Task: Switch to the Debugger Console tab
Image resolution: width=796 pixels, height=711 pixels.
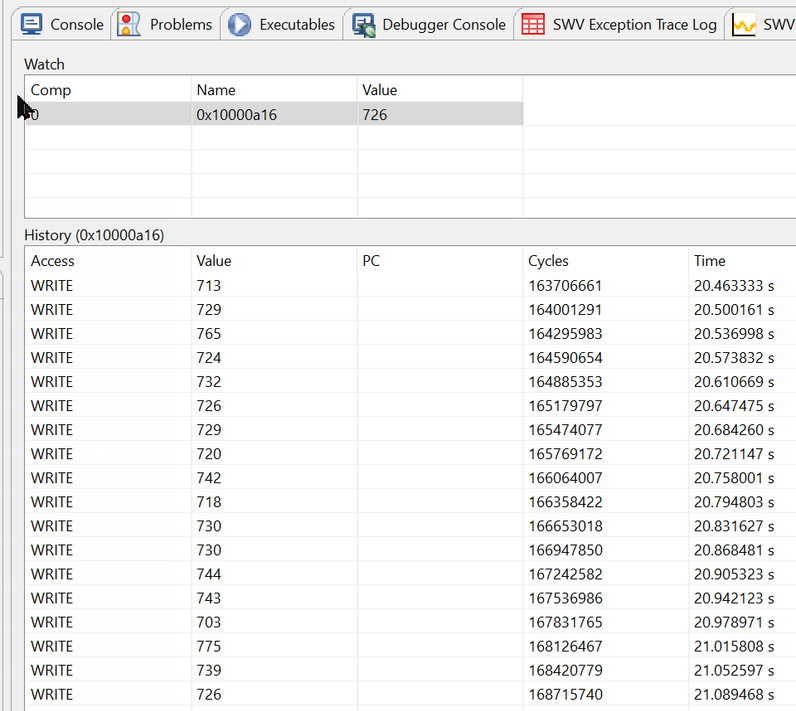Action: [429, 24]
